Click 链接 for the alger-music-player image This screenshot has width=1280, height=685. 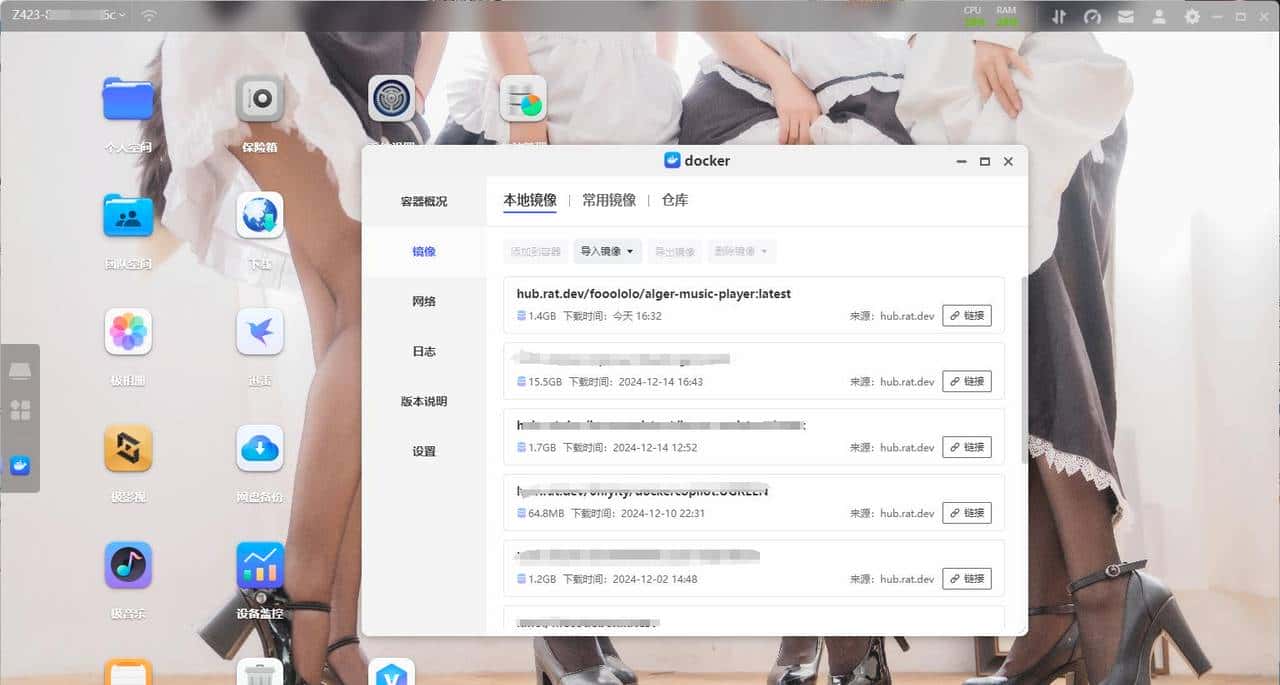(x=966, y=315)
